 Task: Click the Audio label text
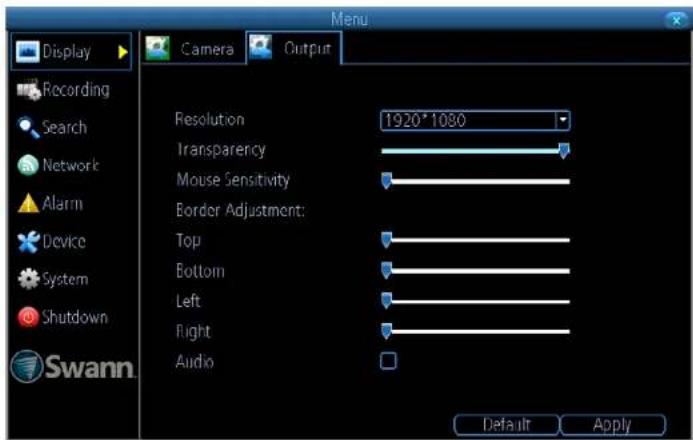point(194,361)
